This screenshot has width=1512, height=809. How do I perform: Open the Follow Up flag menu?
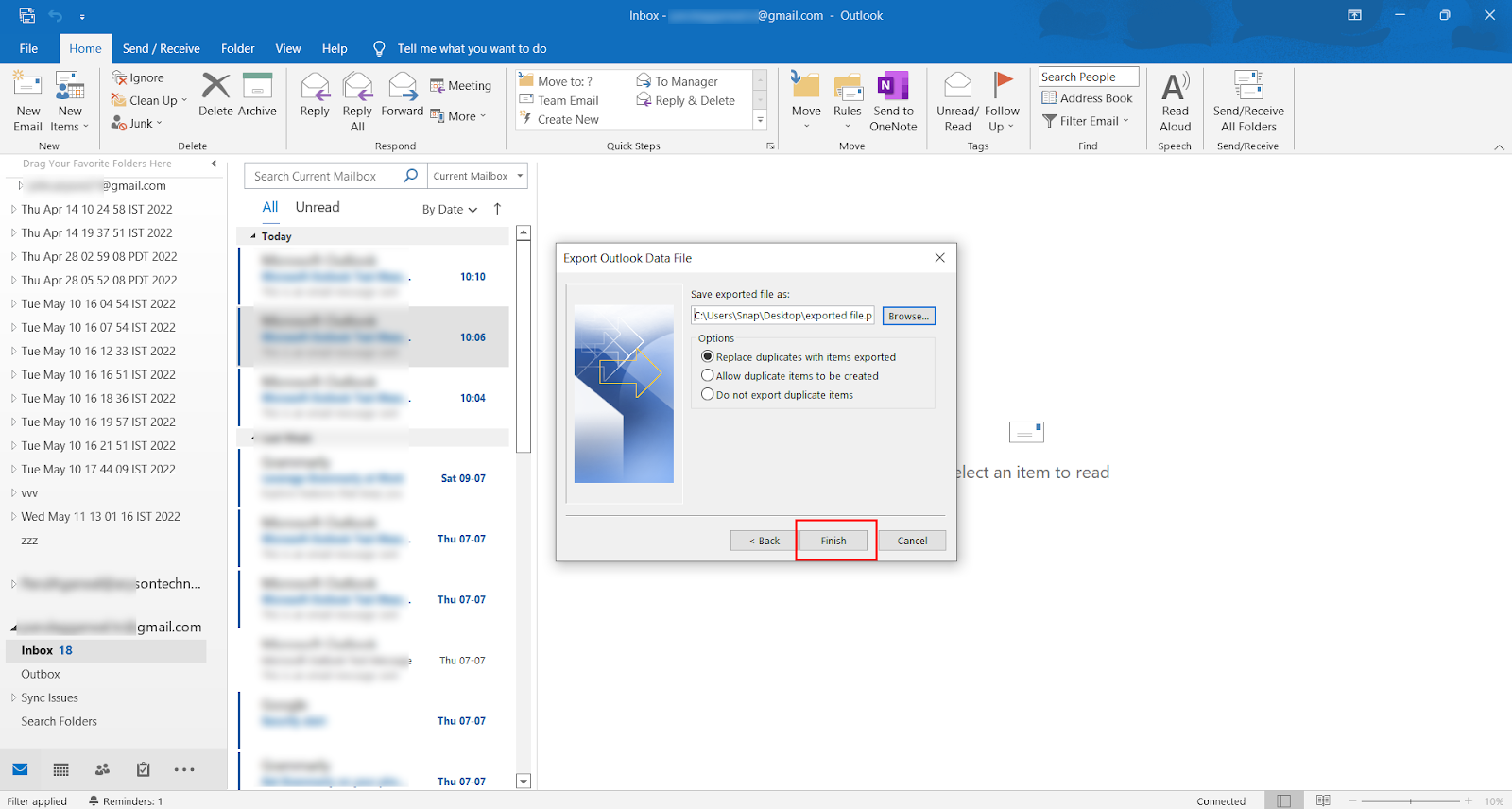coord(1002,102)
